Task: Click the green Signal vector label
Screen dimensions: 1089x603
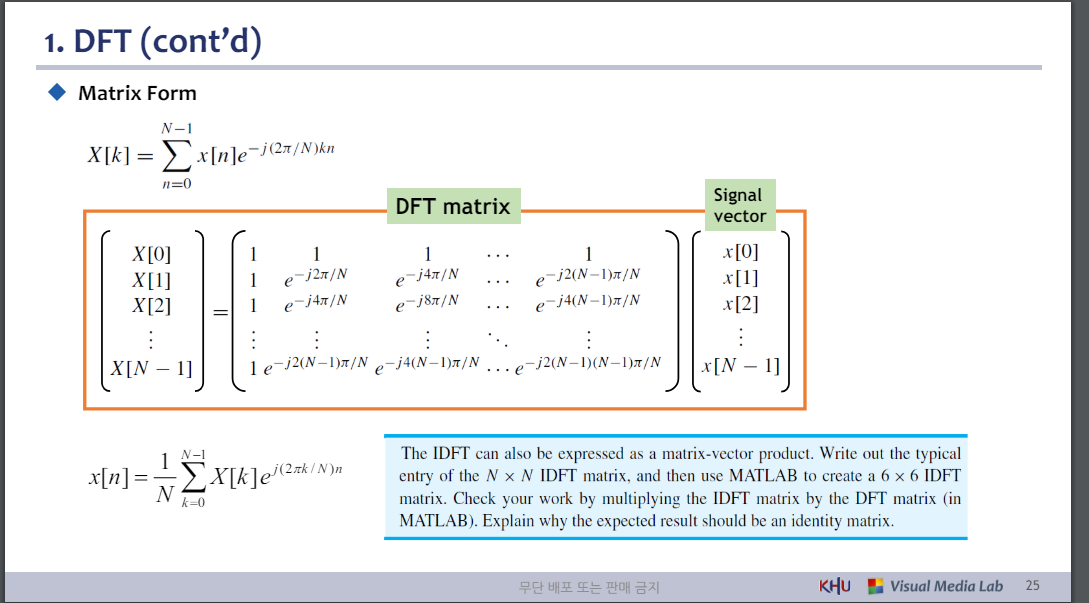Action: [740, 205]
